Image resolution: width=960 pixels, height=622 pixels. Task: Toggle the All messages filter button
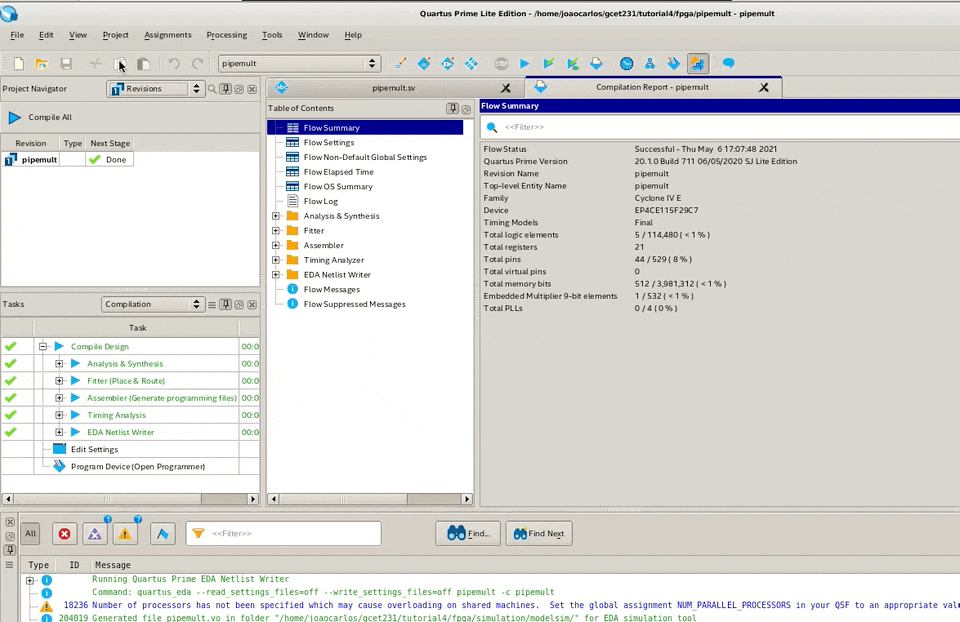coord(31,533)
